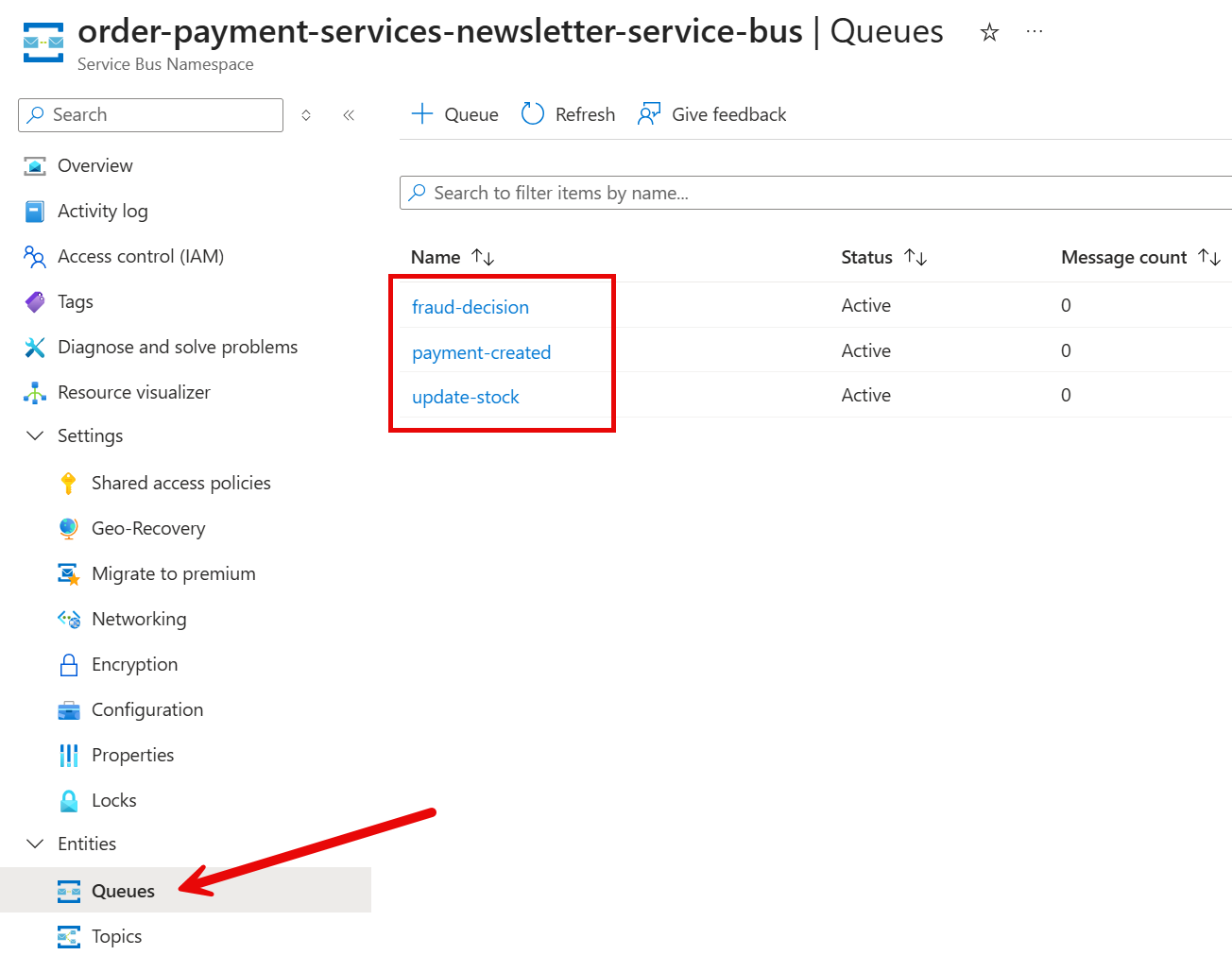Focus the filter items by name field
Viewport: 1232px width, 955px height.
point(822,194)
